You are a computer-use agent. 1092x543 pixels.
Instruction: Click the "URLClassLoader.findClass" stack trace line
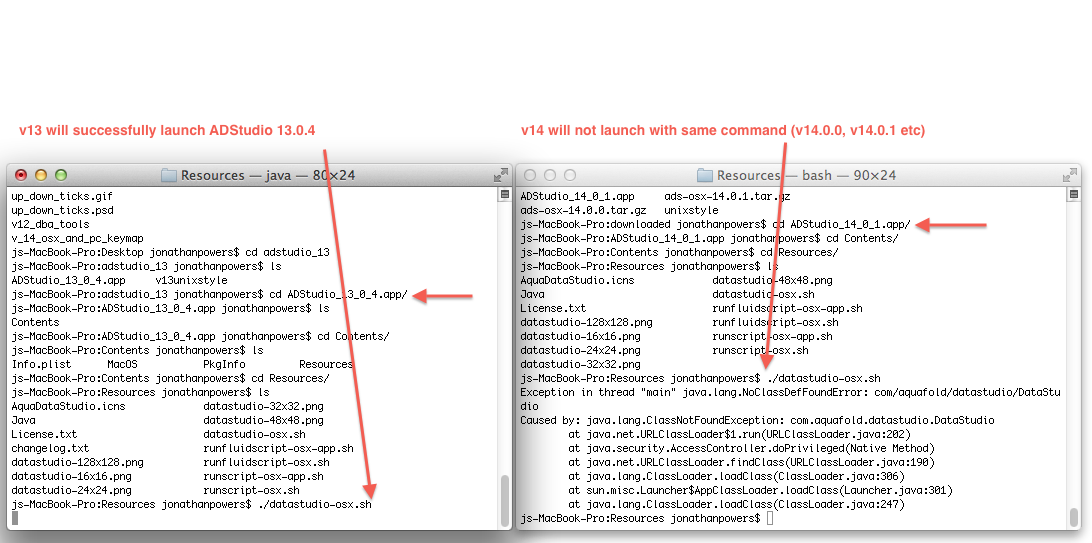[751, 462]
